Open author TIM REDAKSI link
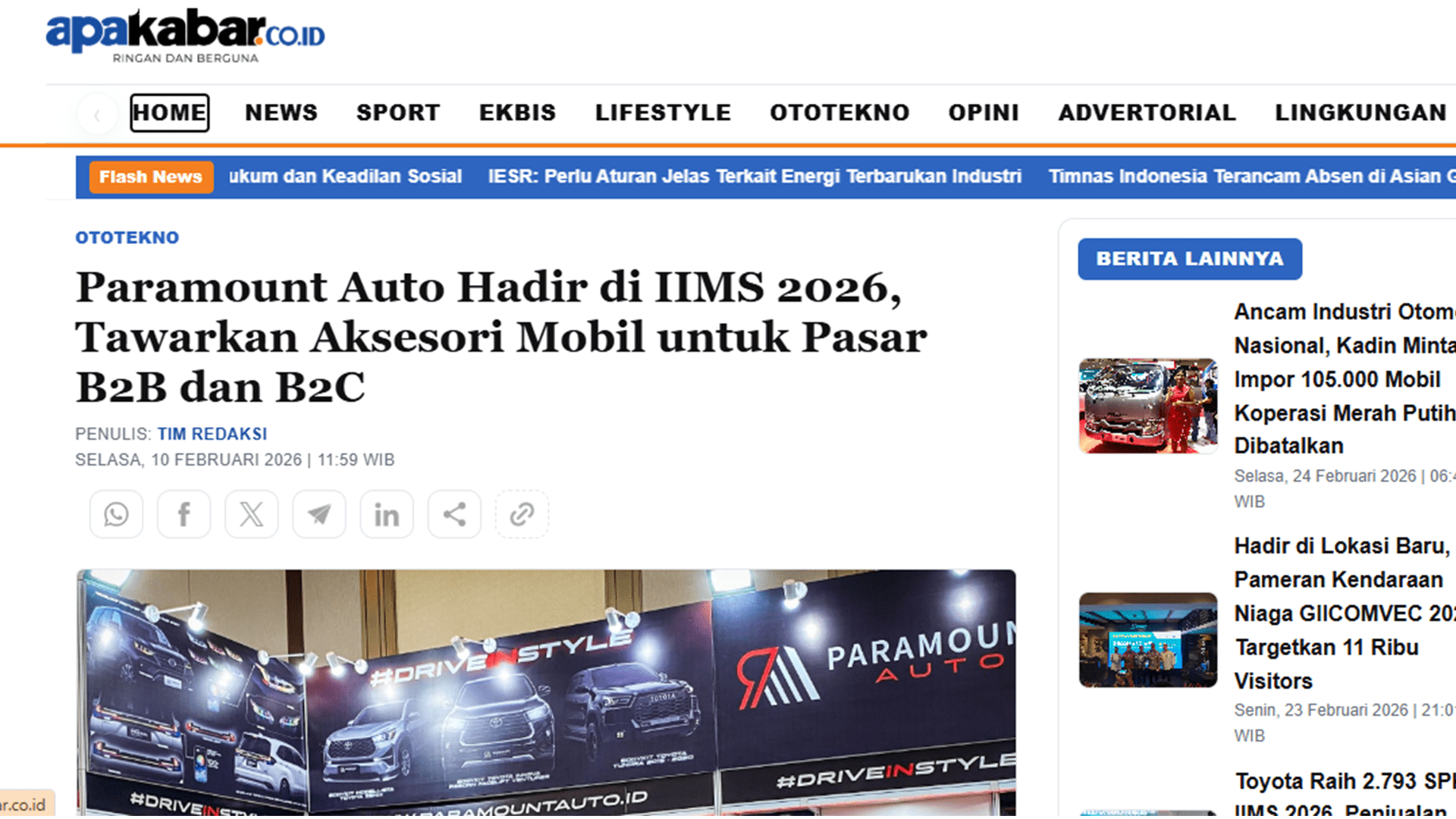 (x=212, y=434)
